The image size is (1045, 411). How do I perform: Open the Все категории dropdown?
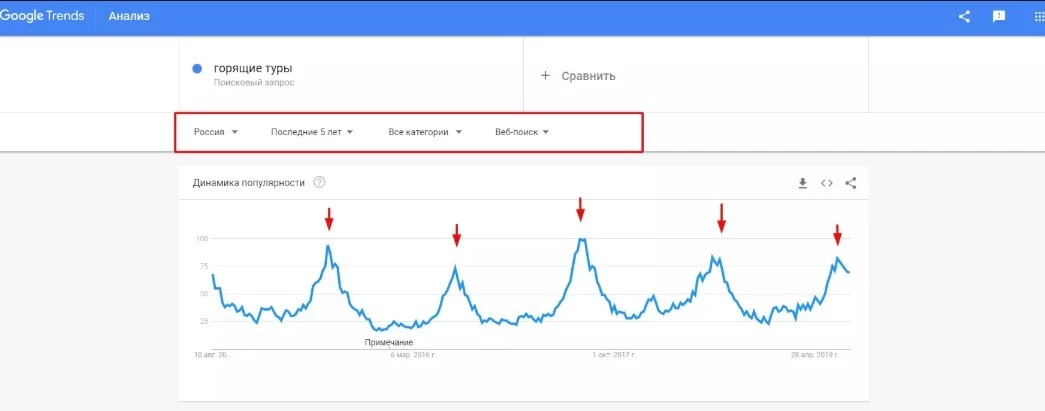[425, 132]
